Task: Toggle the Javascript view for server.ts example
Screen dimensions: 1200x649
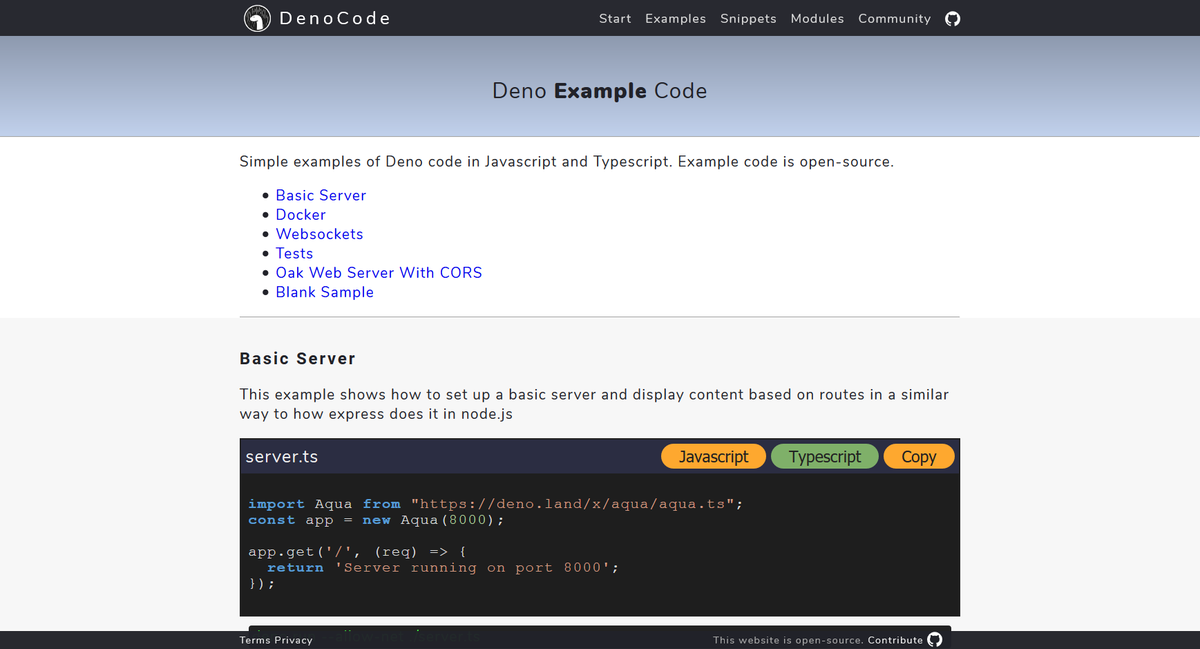Action: (x=713, y=456)
